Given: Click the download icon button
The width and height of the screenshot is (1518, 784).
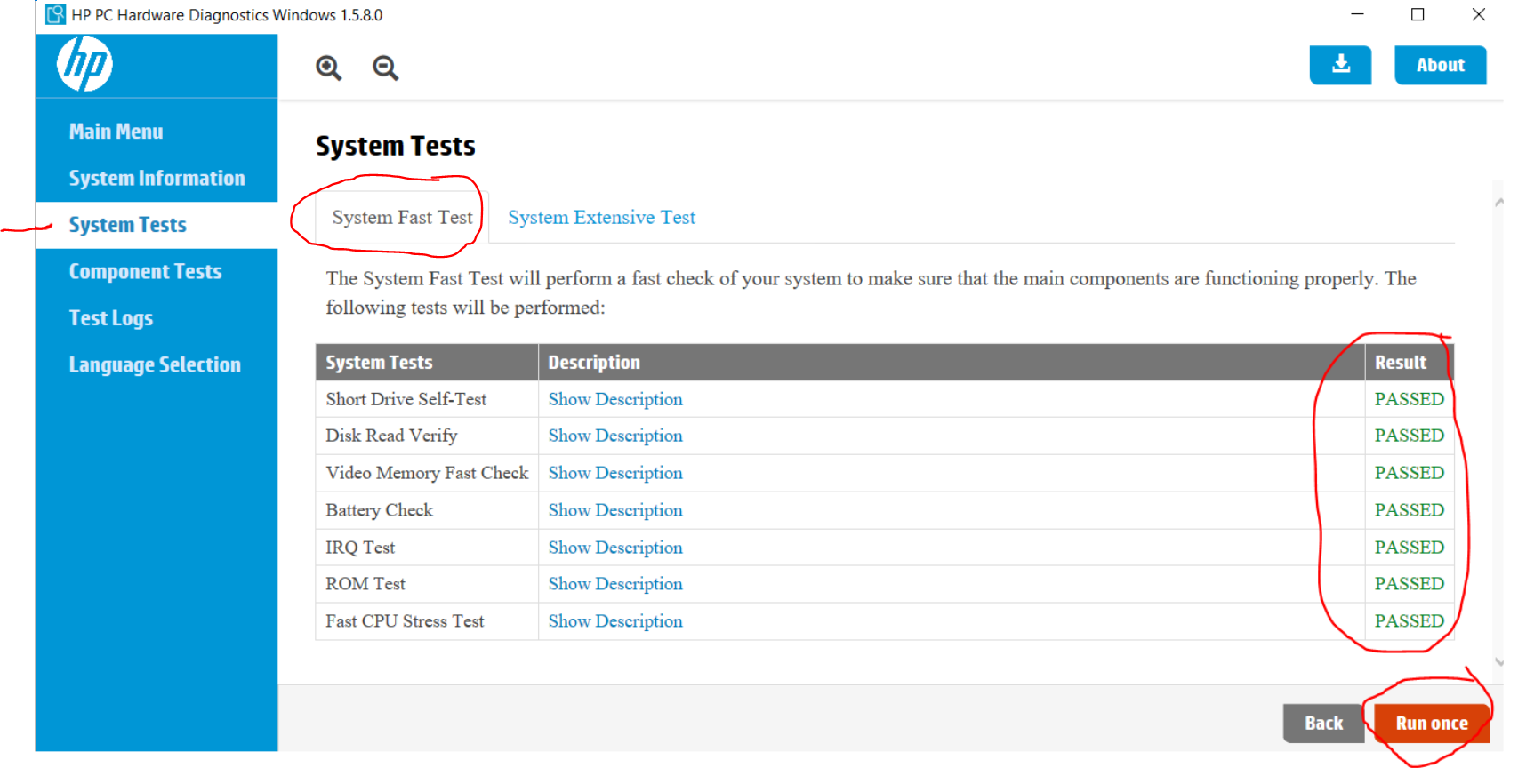Looking at the screenshot, I should click(1340, 65).
